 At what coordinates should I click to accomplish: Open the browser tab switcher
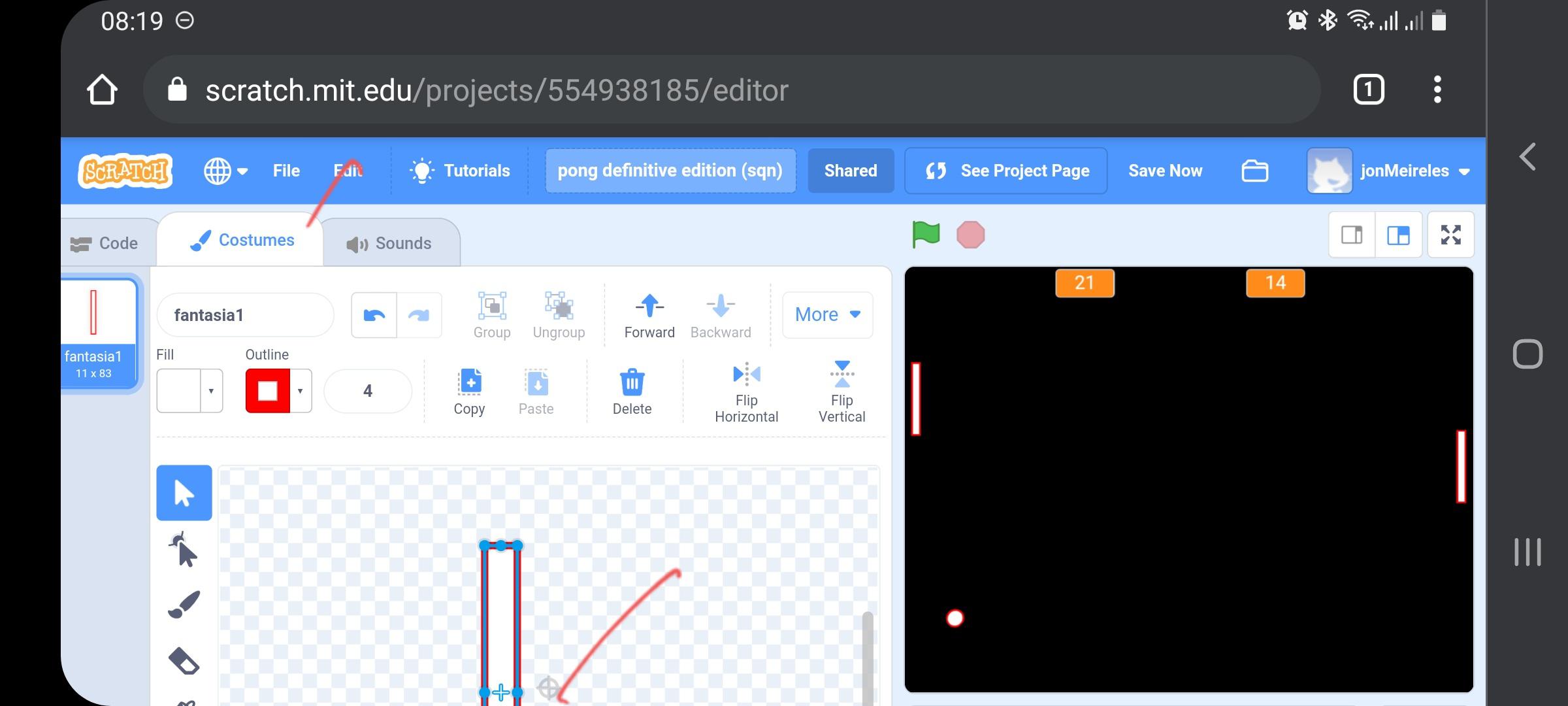click(x=1369, y=90)
